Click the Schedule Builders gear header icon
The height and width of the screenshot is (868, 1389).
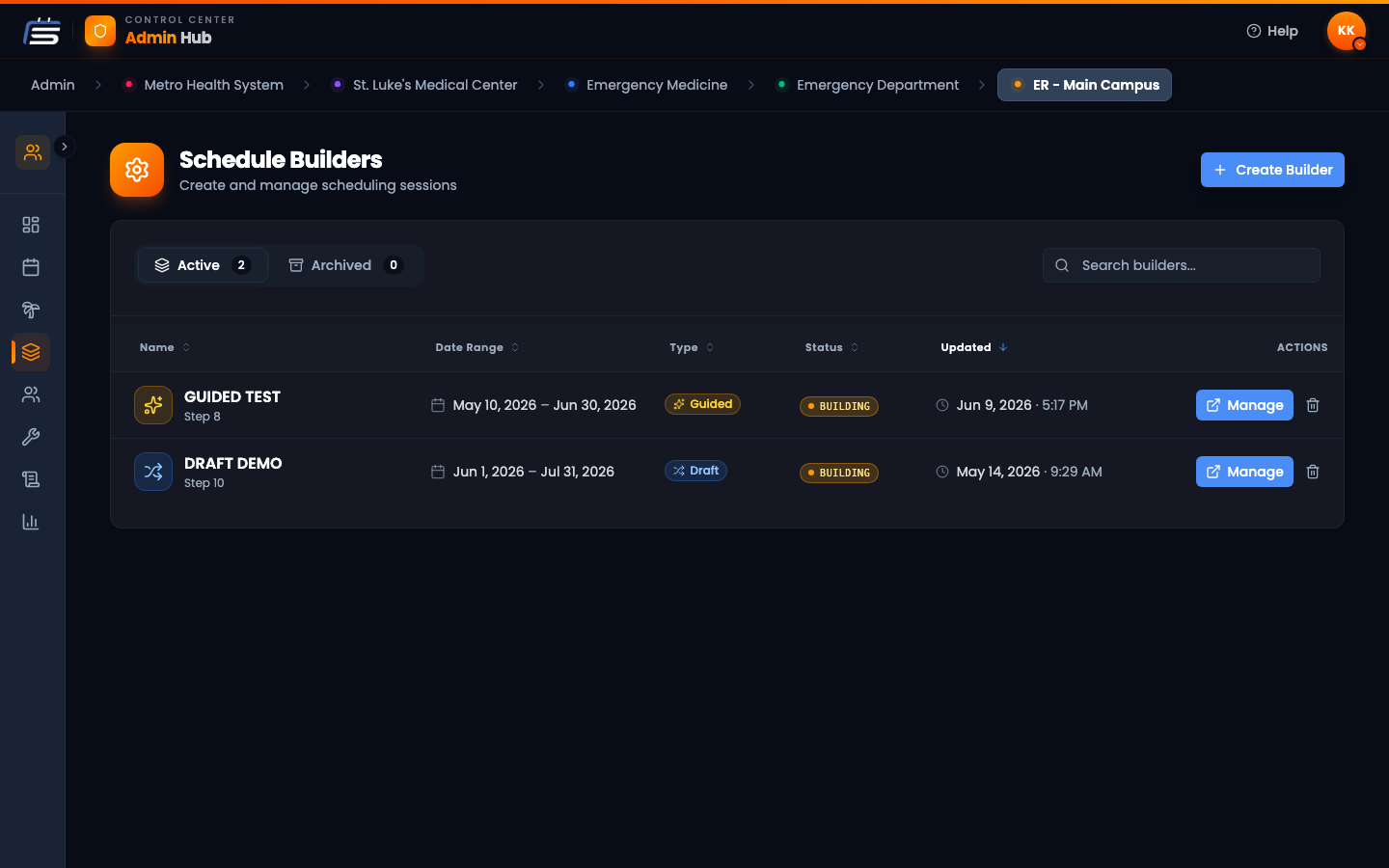[x=137, y=170]
